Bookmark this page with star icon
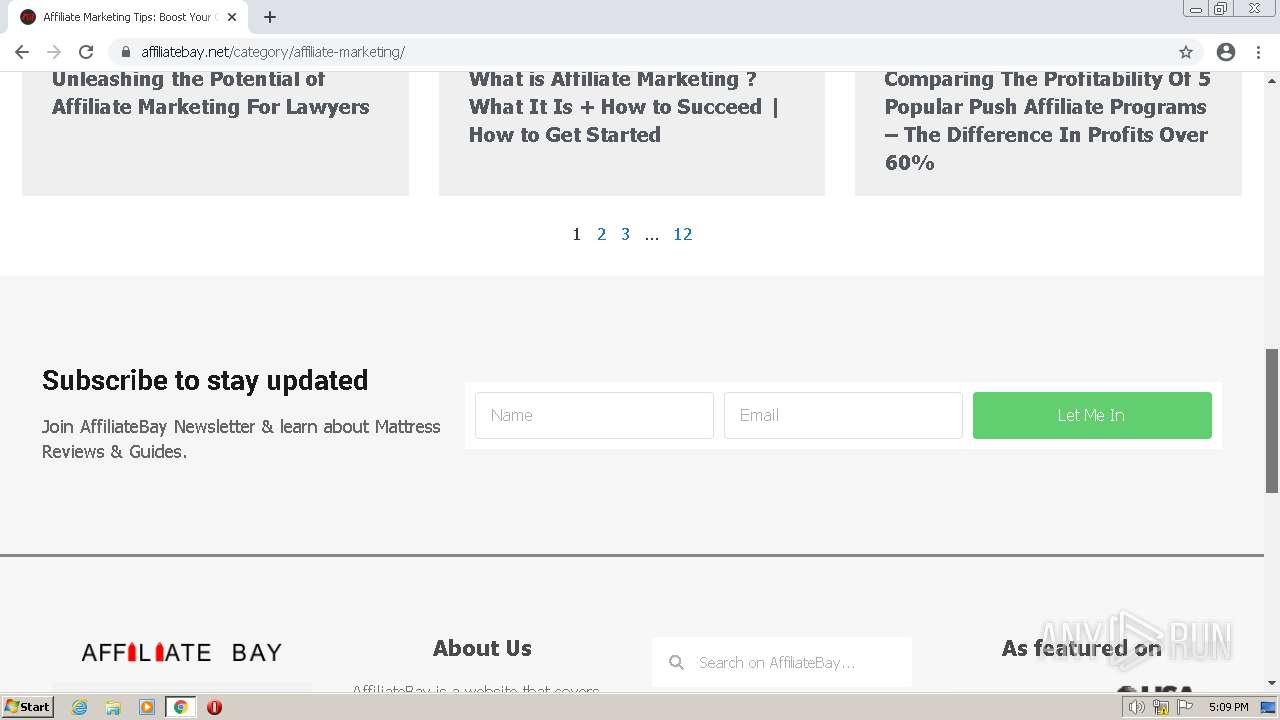Image resolution: width=1280 pixels, height=720 pixels. [1186, 52]
